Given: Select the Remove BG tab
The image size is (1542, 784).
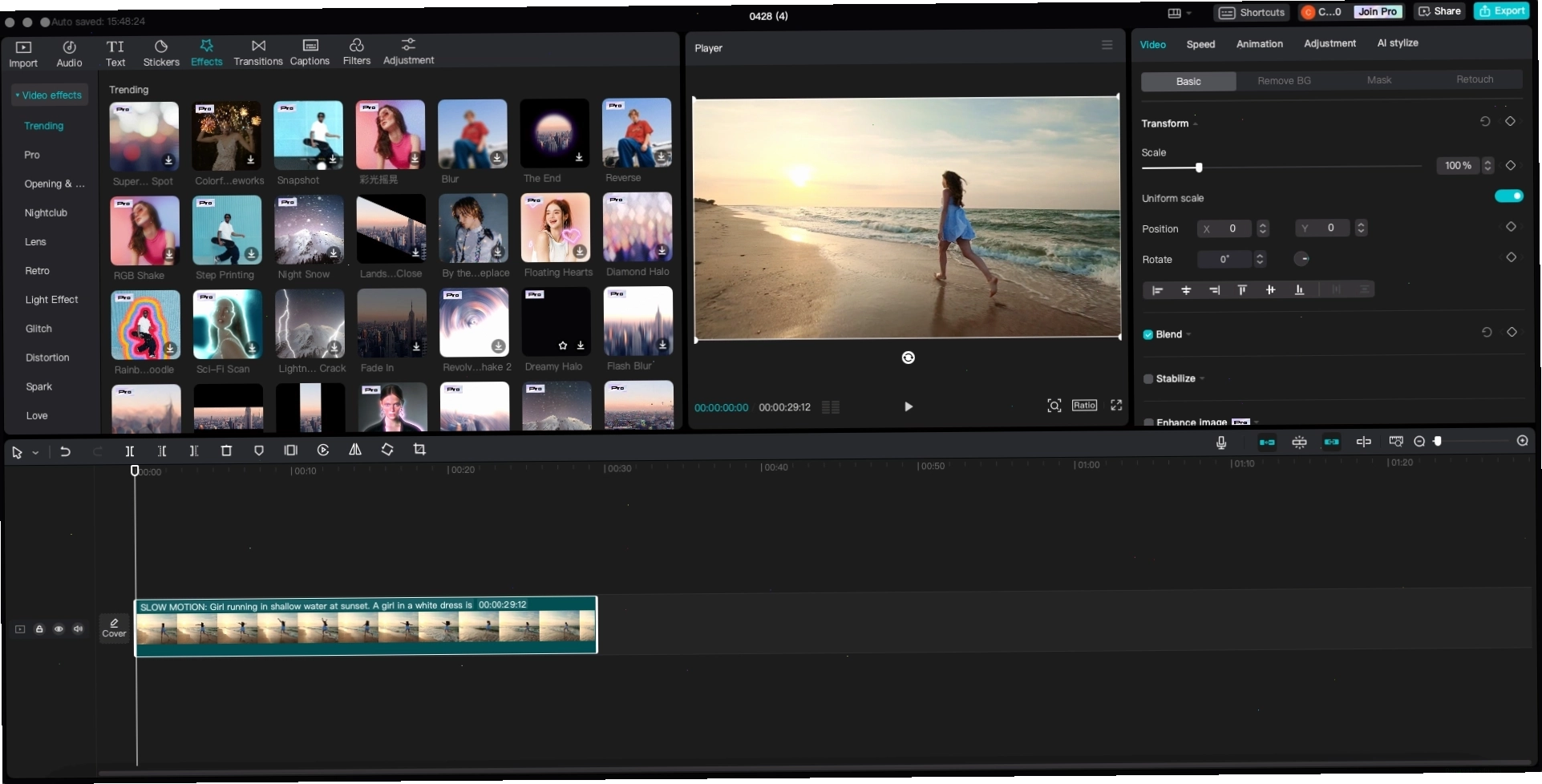Looking at the screenshot, I should click(x=1284, y=80).
